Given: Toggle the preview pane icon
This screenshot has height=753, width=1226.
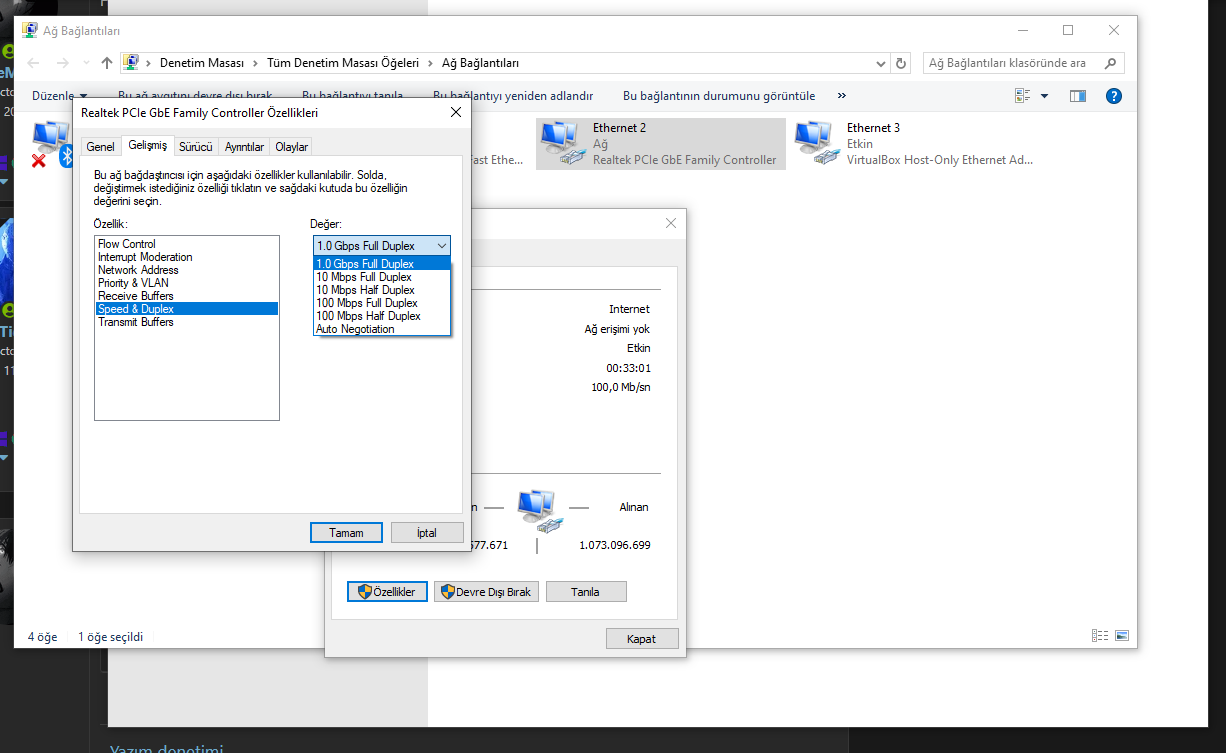Looking at the screenshot, I should (1077, 96).
